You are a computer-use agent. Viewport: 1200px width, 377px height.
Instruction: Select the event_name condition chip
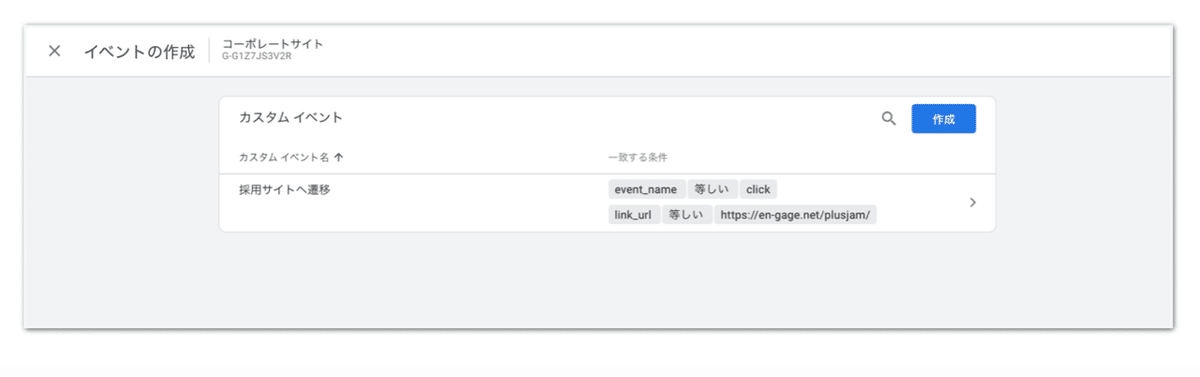[x=646, y=189]
